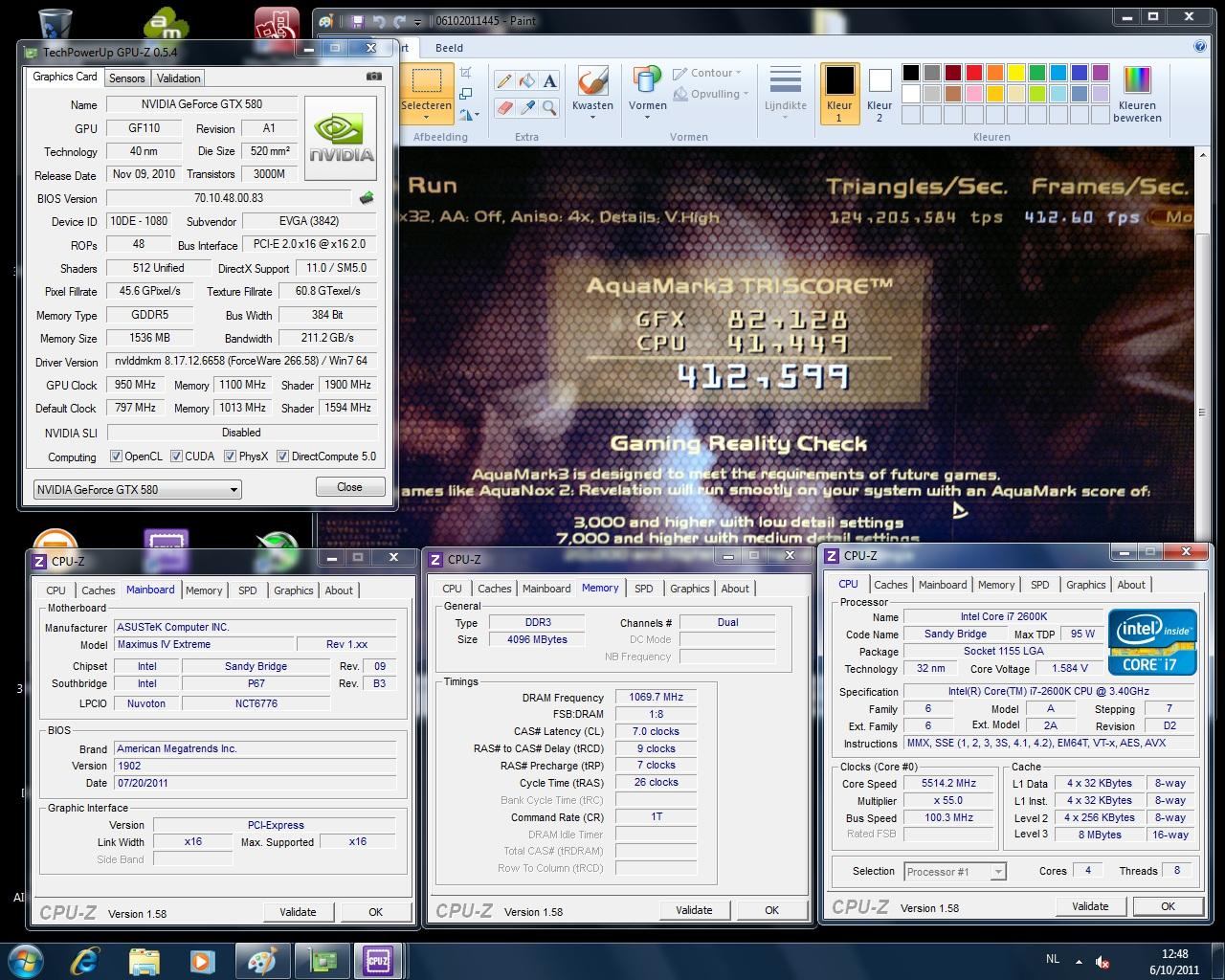This screenshot has height=980, width=1225.
Task: Toggle the DirectCompute 5.0 checkbox
Action: (x=282, y=457)
